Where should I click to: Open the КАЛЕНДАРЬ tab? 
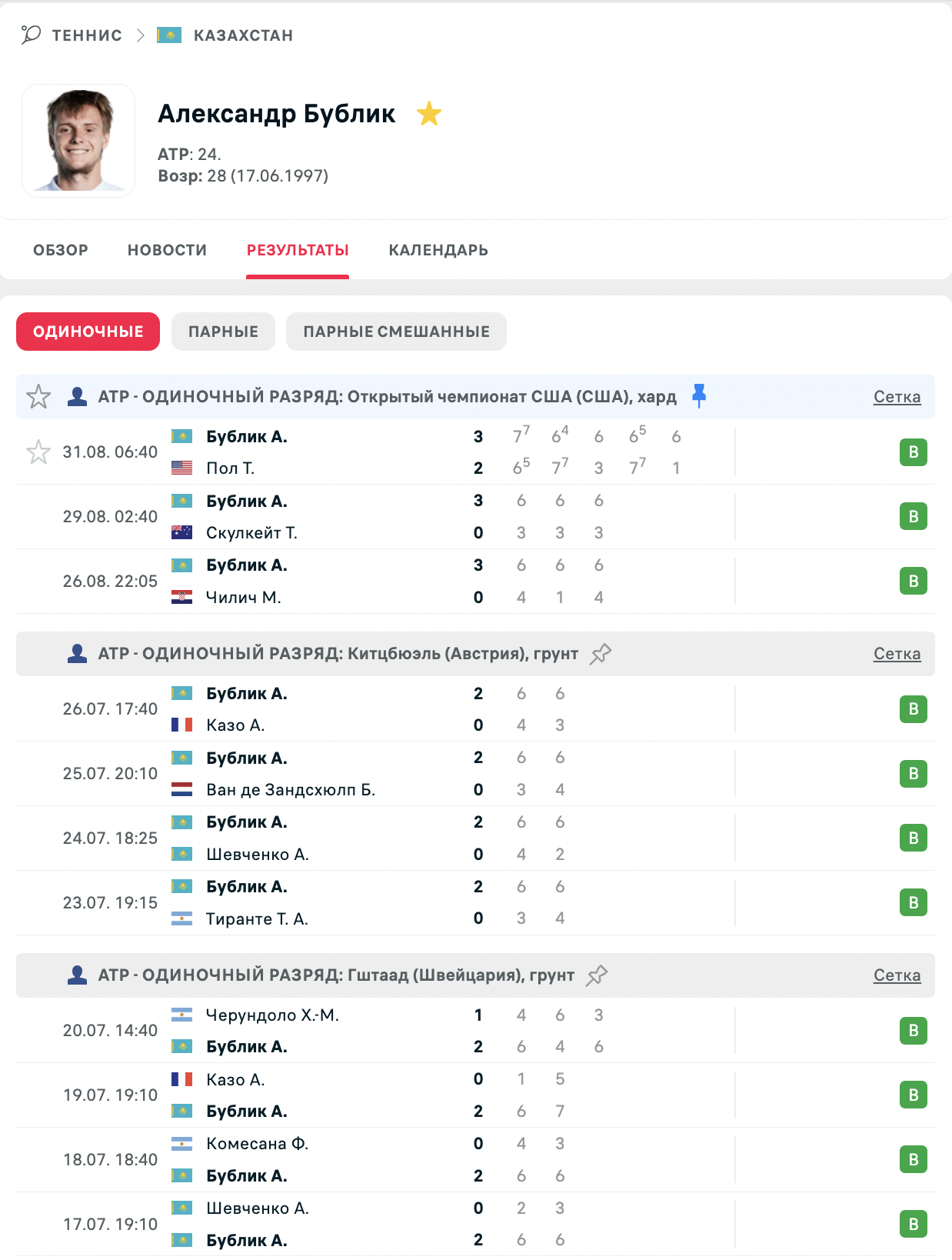[x=438, y=250]
